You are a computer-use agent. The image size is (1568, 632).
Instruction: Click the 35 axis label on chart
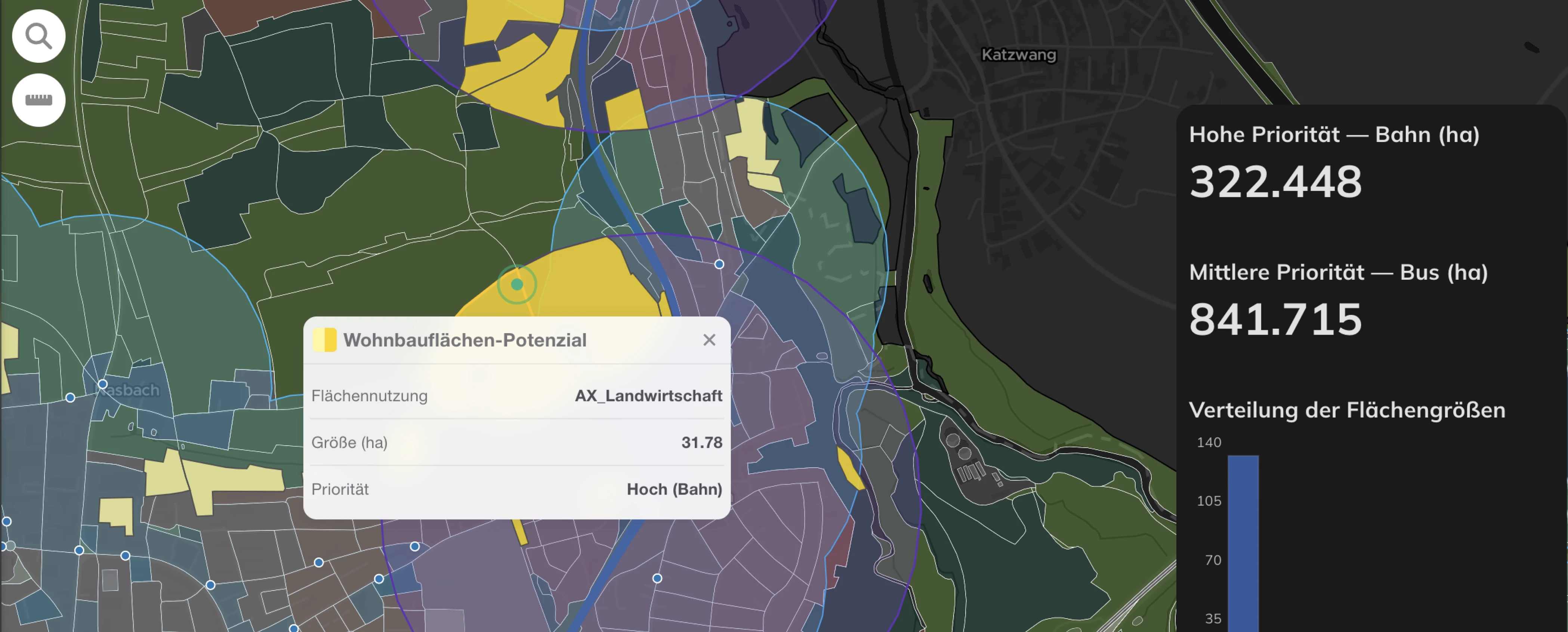(x=1213, y=619)
